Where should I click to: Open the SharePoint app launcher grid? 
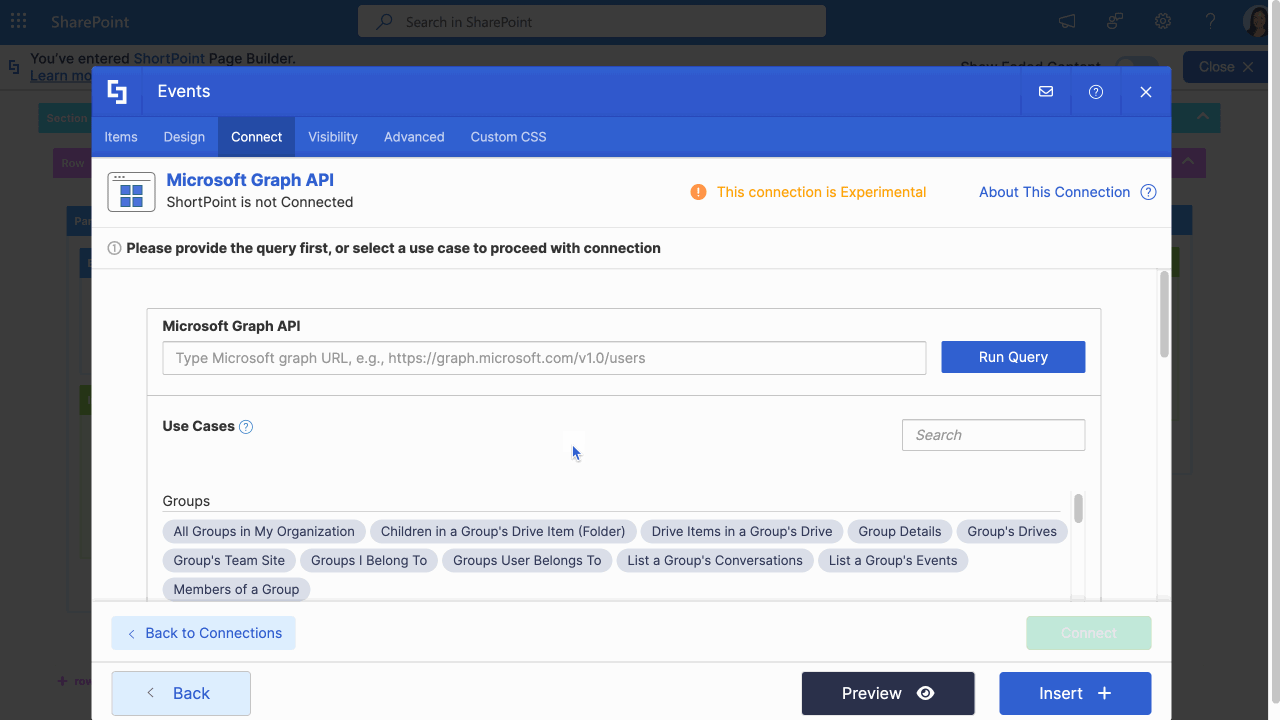[18, 21]
